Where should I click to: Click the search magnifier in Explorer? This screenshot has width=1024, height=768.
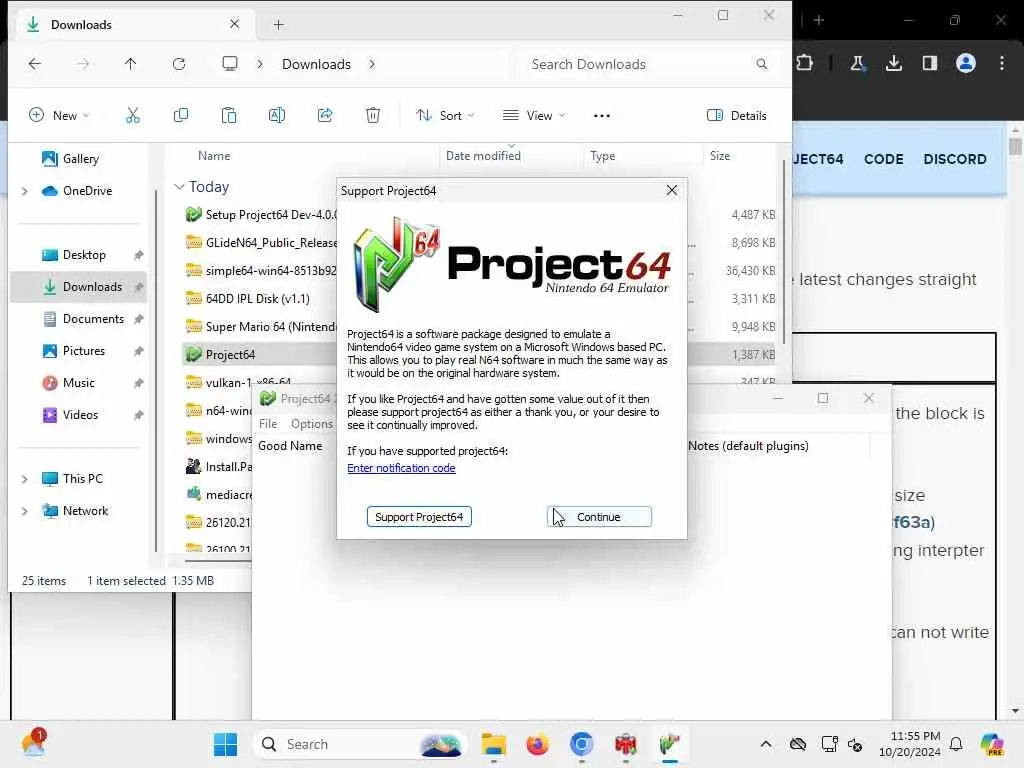pos(761,64)
